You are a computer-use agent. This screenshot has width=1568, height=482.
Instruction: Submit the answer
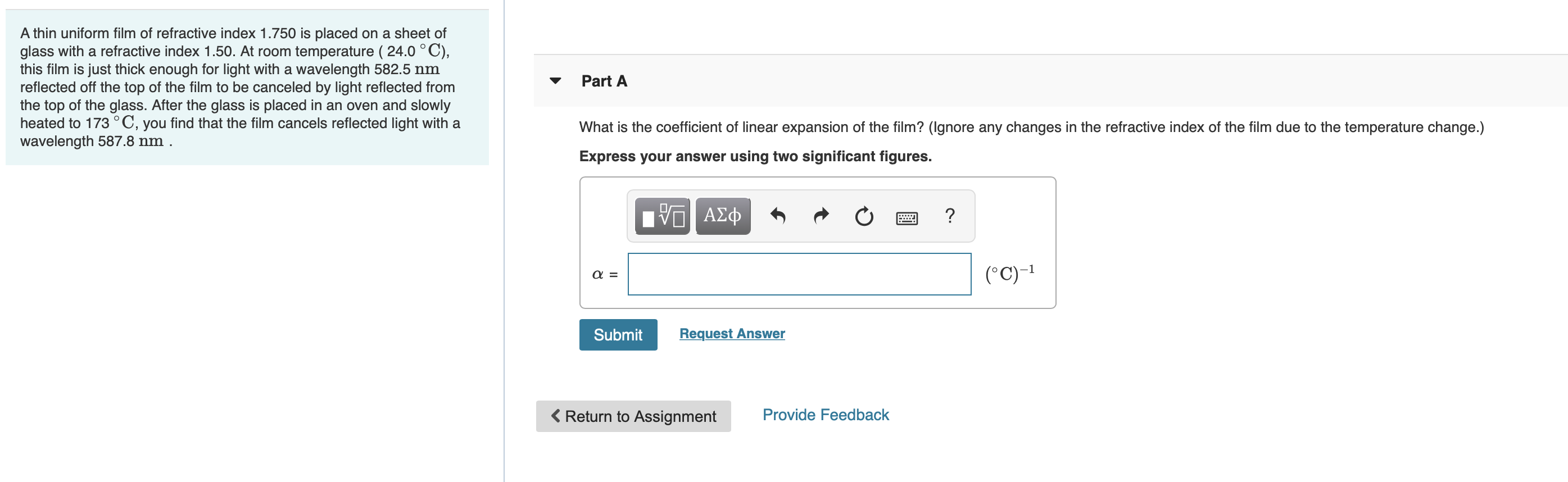click(618, 335)
